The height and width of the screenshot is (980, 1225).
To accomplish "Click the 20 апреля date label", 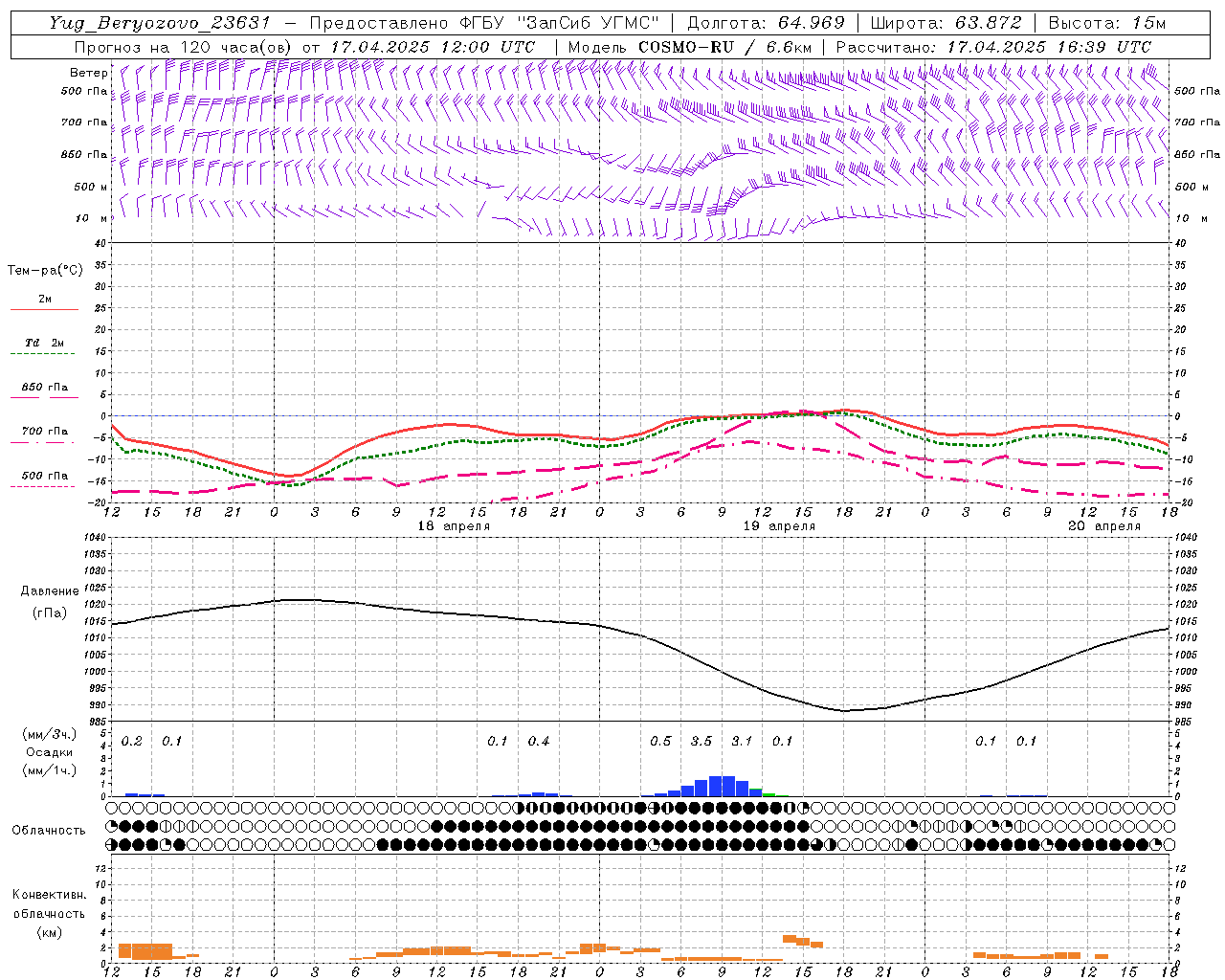I will (1105, 526).
